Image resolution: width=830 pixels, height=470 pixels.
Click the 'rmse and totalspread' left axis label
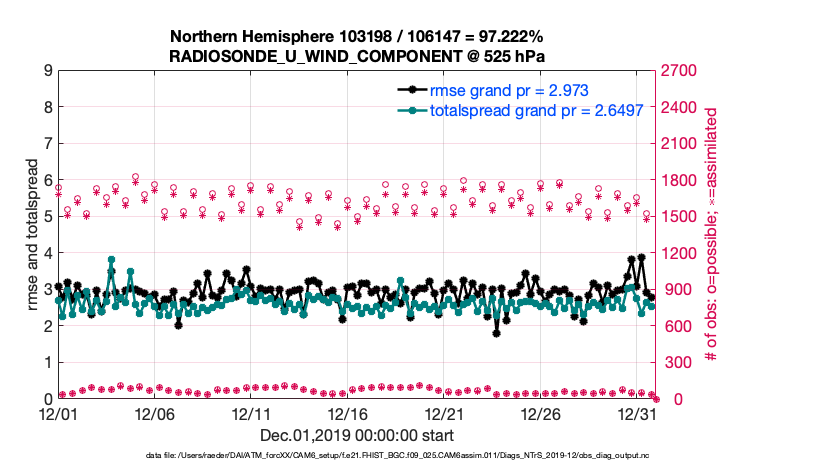[x=33, y=234]
